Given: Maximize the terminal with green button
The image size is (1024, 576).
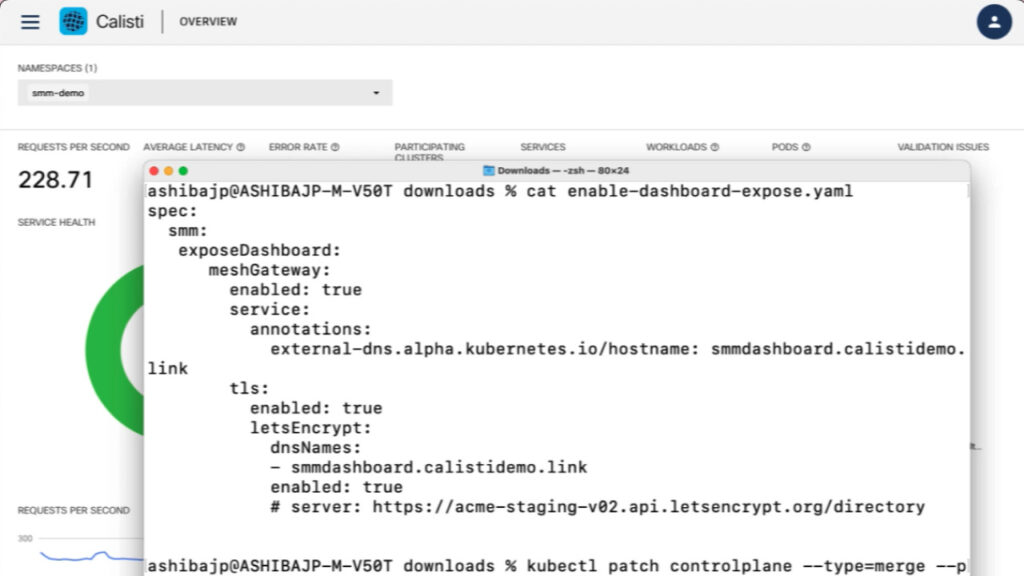Looking at the screenshot, I should 183,170.
